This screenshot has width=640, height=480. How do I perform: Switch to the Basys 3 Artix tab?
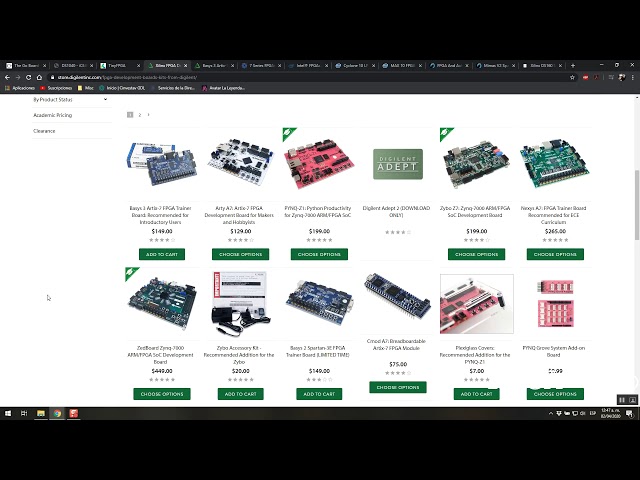(213, 65)
